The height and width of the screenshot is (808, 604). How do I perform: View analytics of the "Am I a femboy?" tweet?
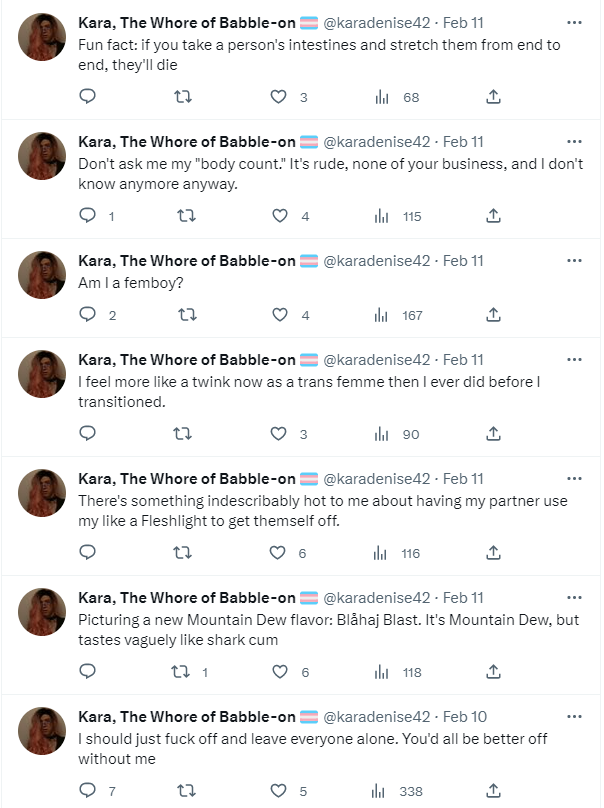click(x=381, y=315)
